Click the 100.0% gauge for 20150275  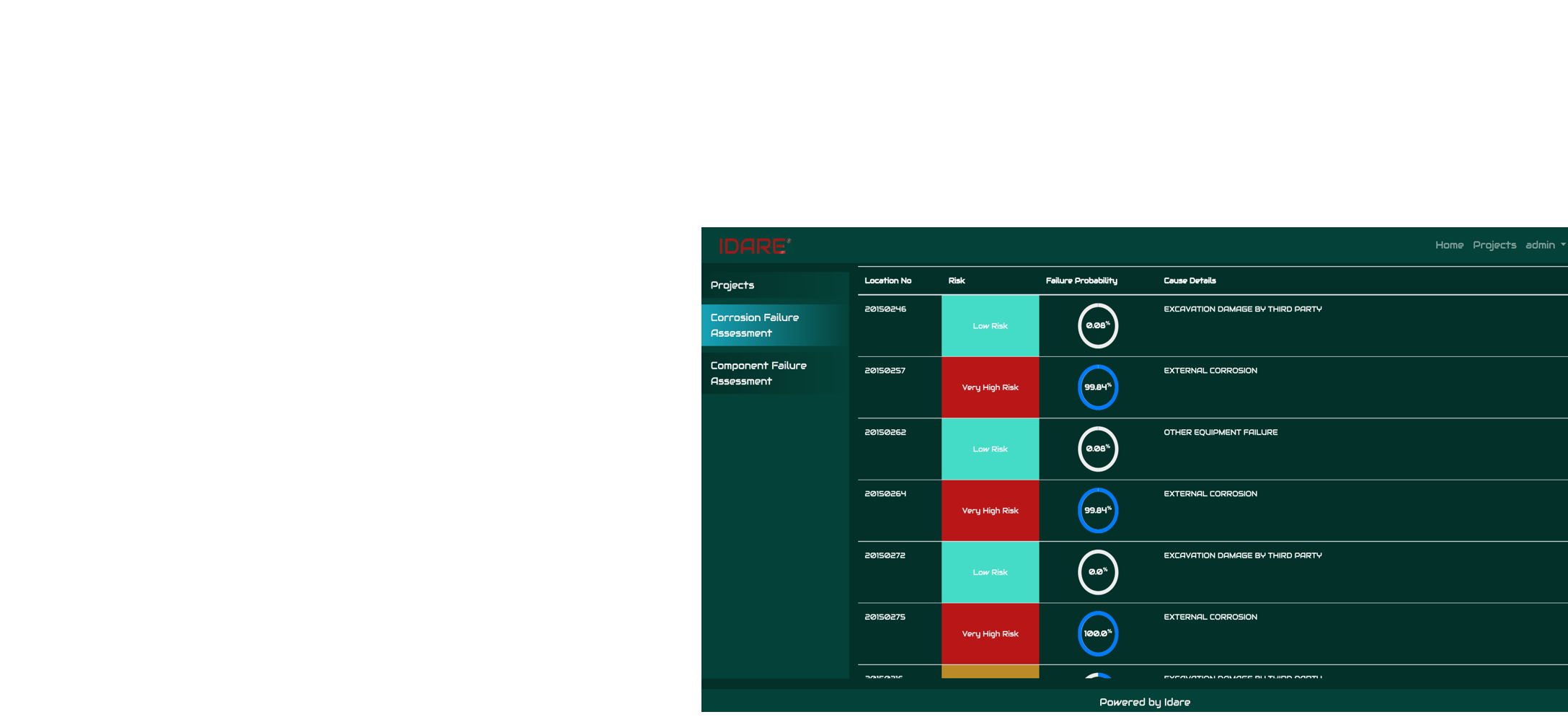1098,634
